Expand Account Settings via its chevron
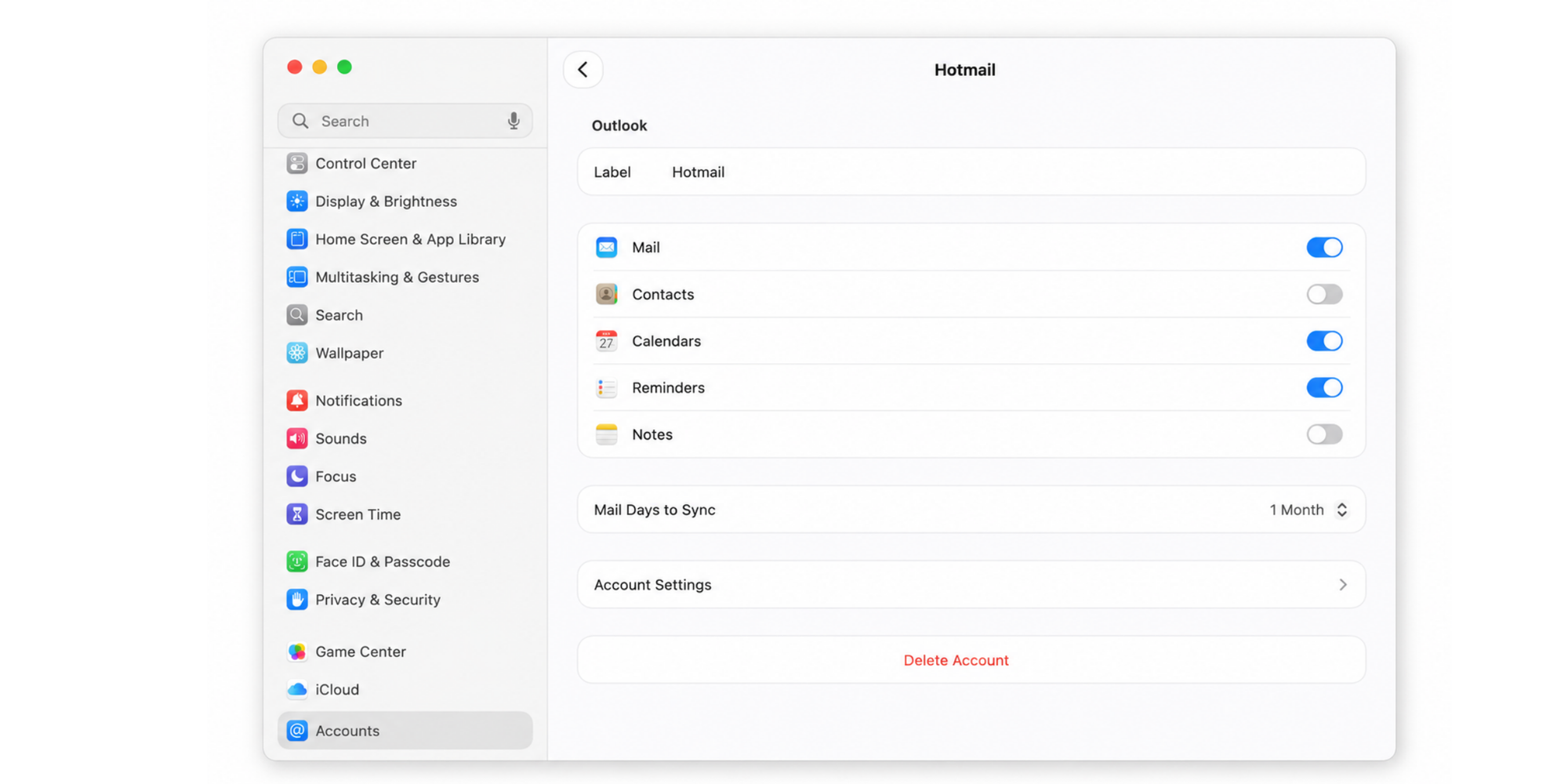Viewport: 1568px width, 784px height. pos(1343,585)
